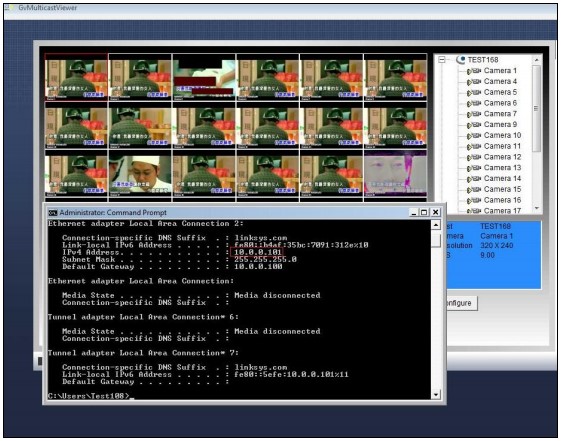This screenshot has width=562, height=441.
Task: Click the Camera 11 camera icon
Action: 474,146
